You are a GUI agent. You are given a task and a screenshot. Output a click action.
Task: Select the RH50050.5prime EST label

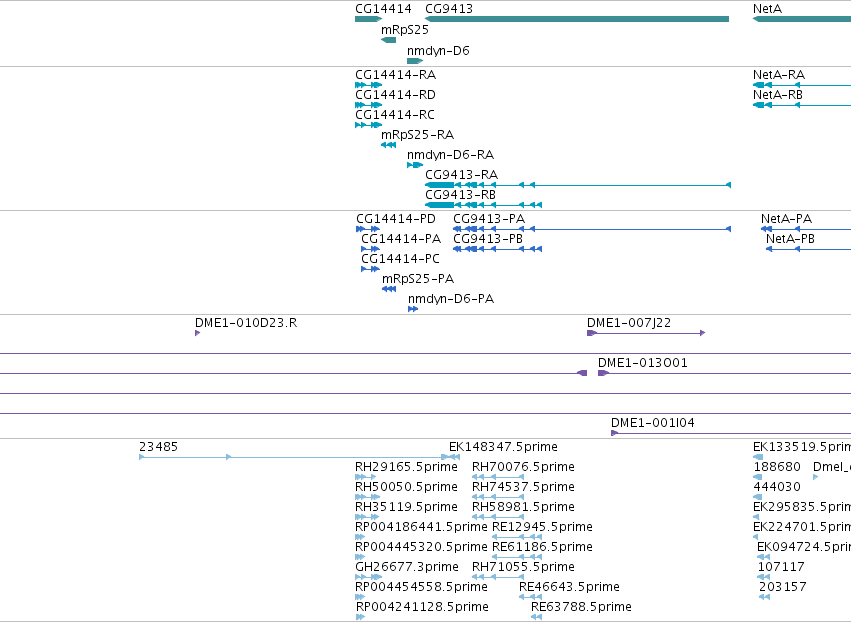406,487
